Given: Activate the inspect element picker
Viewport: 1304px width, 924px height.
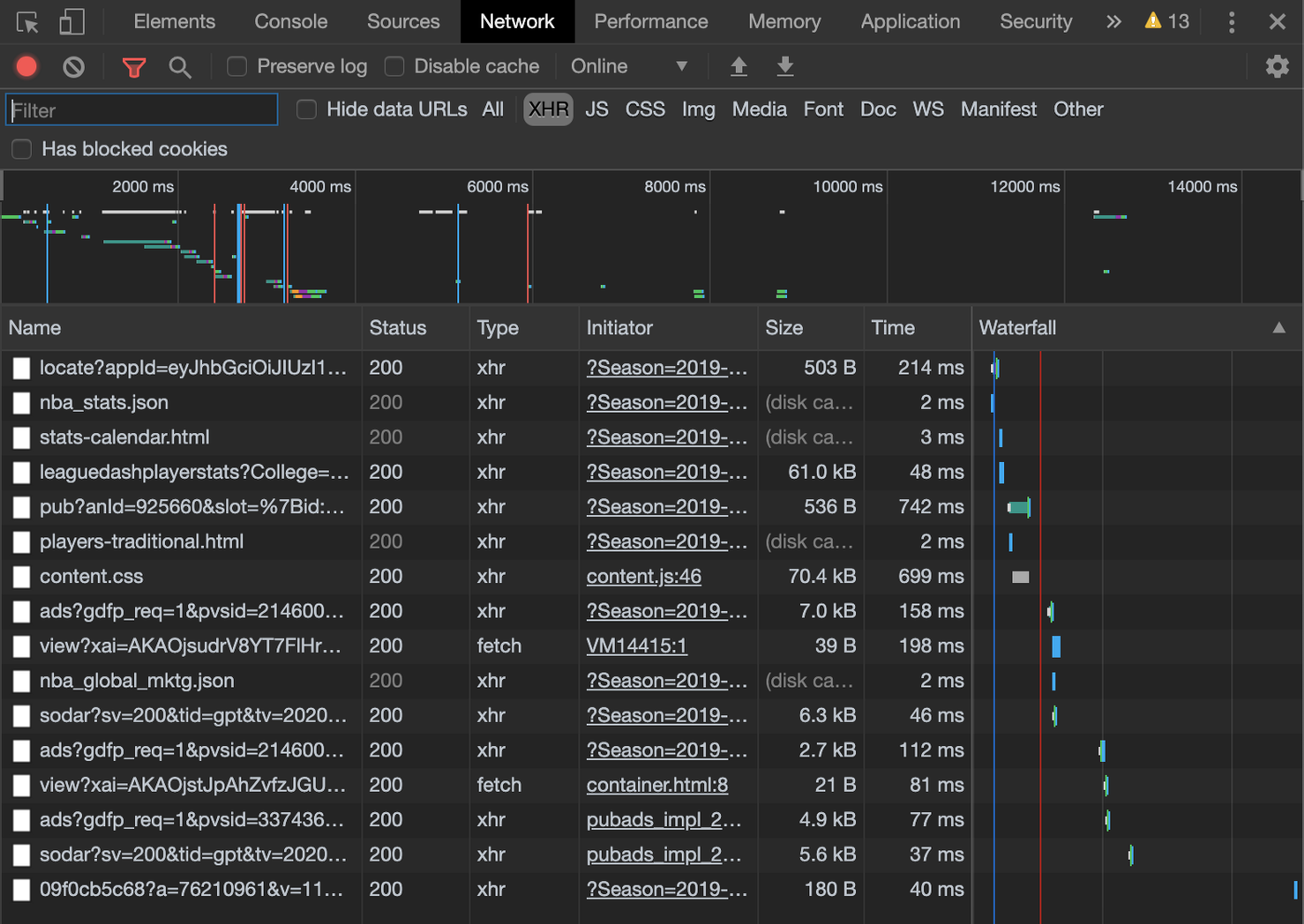Looking at the screenshot, I should [x=28, y=21].
